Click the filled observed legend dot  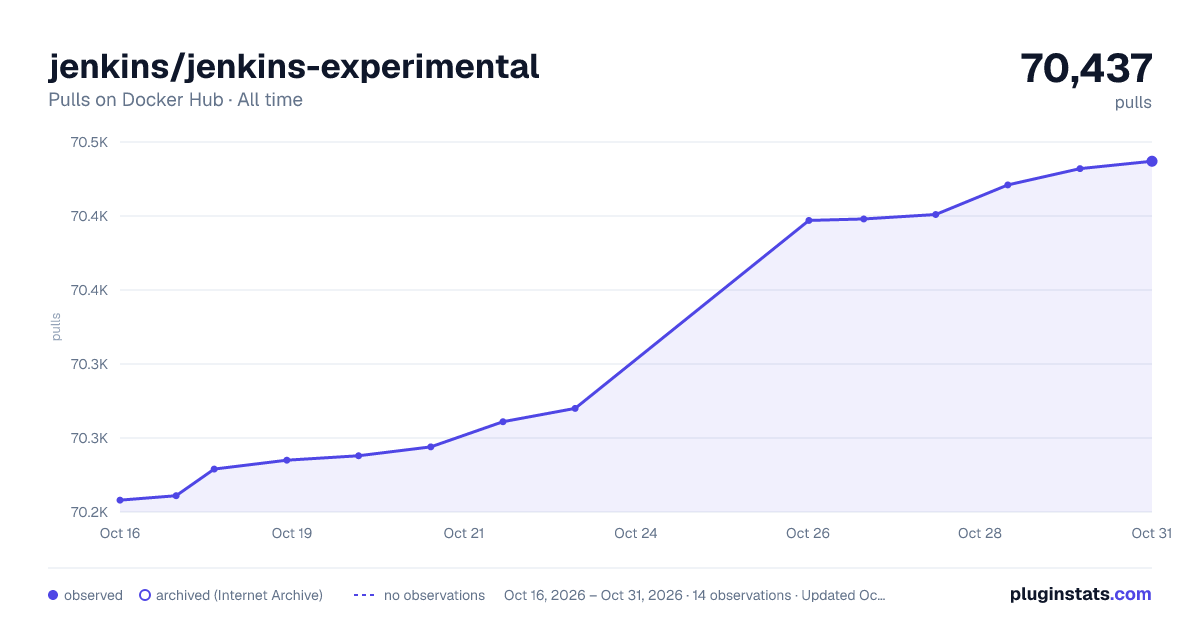click(x=53, y=595)
